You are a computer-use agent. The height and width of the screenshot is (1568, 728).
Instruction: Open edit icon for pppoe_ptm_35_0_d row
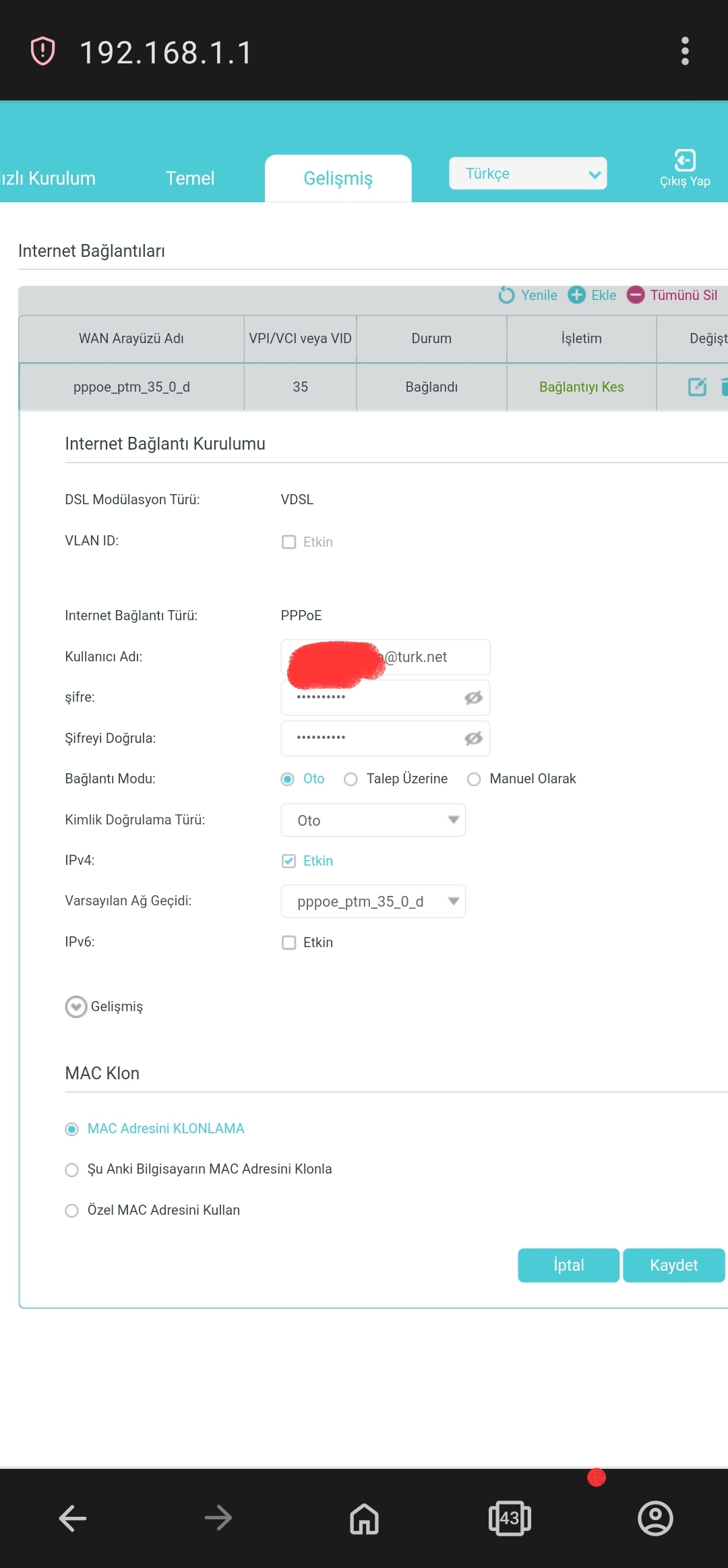pyautogui.click(x=697, y=387)
